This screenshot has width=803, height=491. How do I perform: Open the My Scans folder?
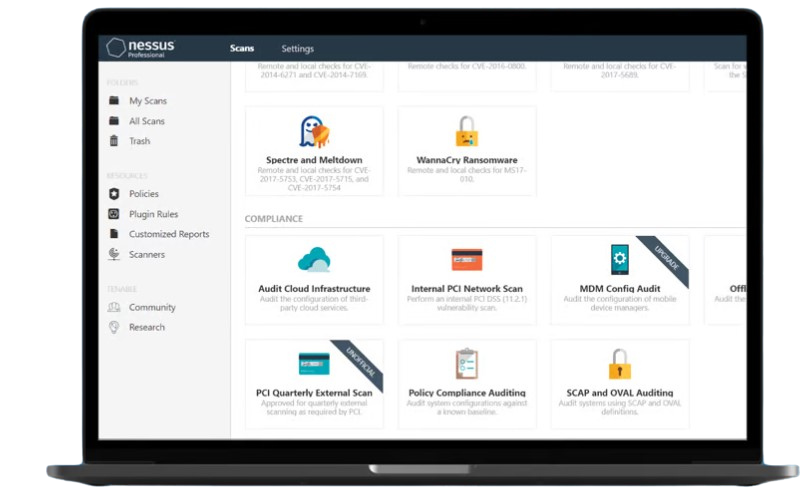[147, 101]
